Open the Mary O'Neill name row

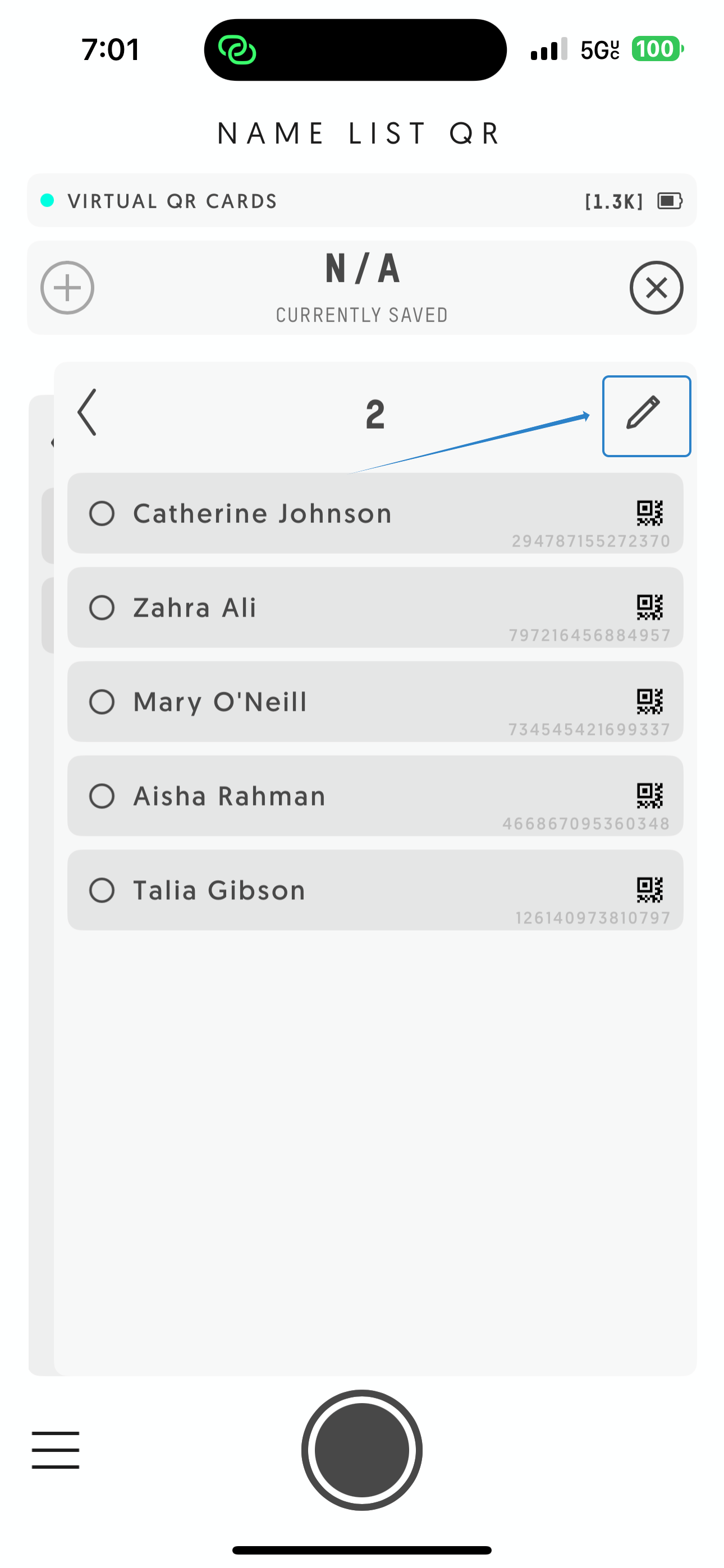[375, 701]
